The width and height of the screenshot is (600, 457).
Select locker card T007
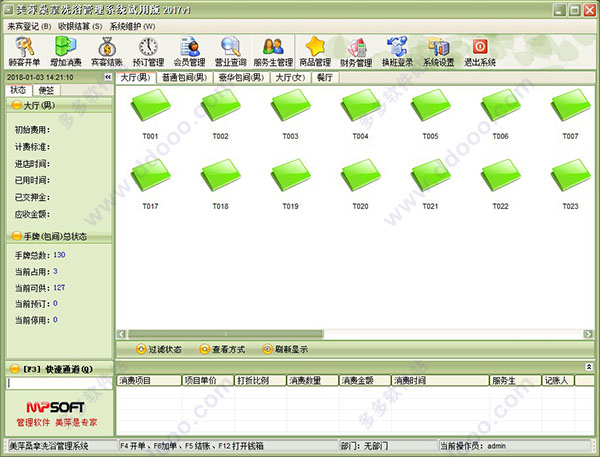[x=571, y=114]
